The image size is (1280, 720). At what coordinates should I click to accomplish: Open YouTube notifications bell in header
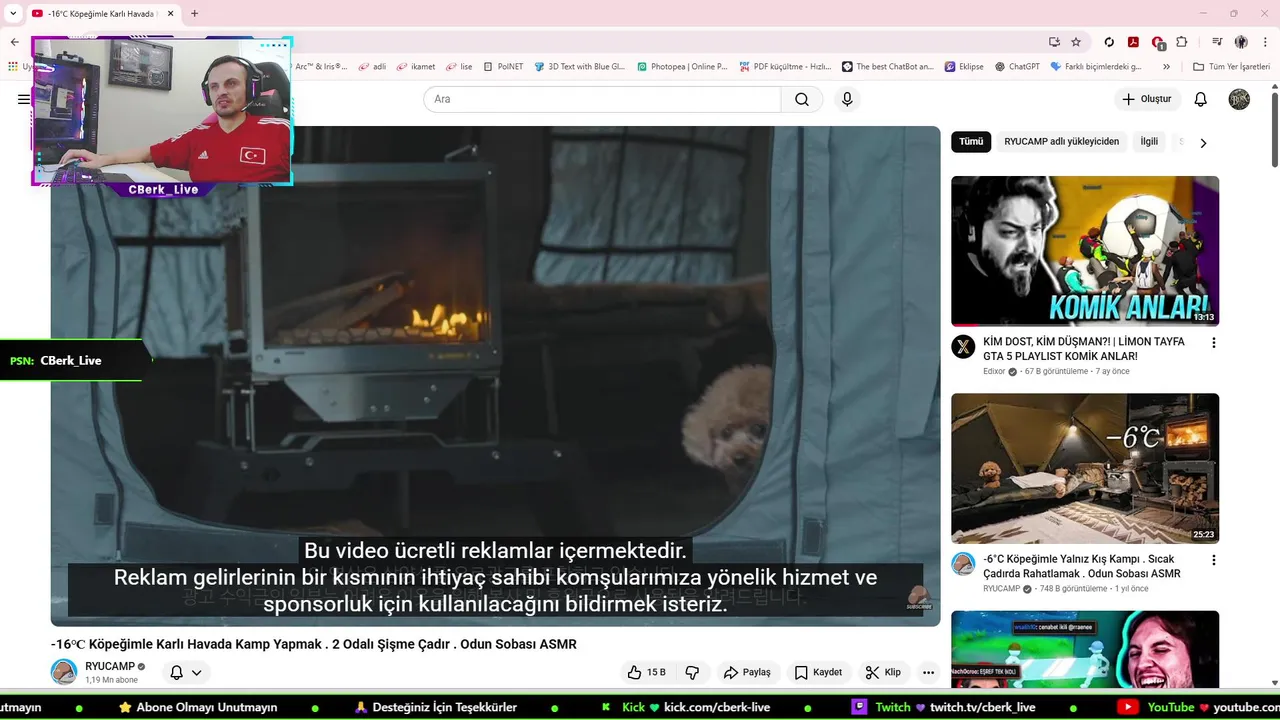1201,99
